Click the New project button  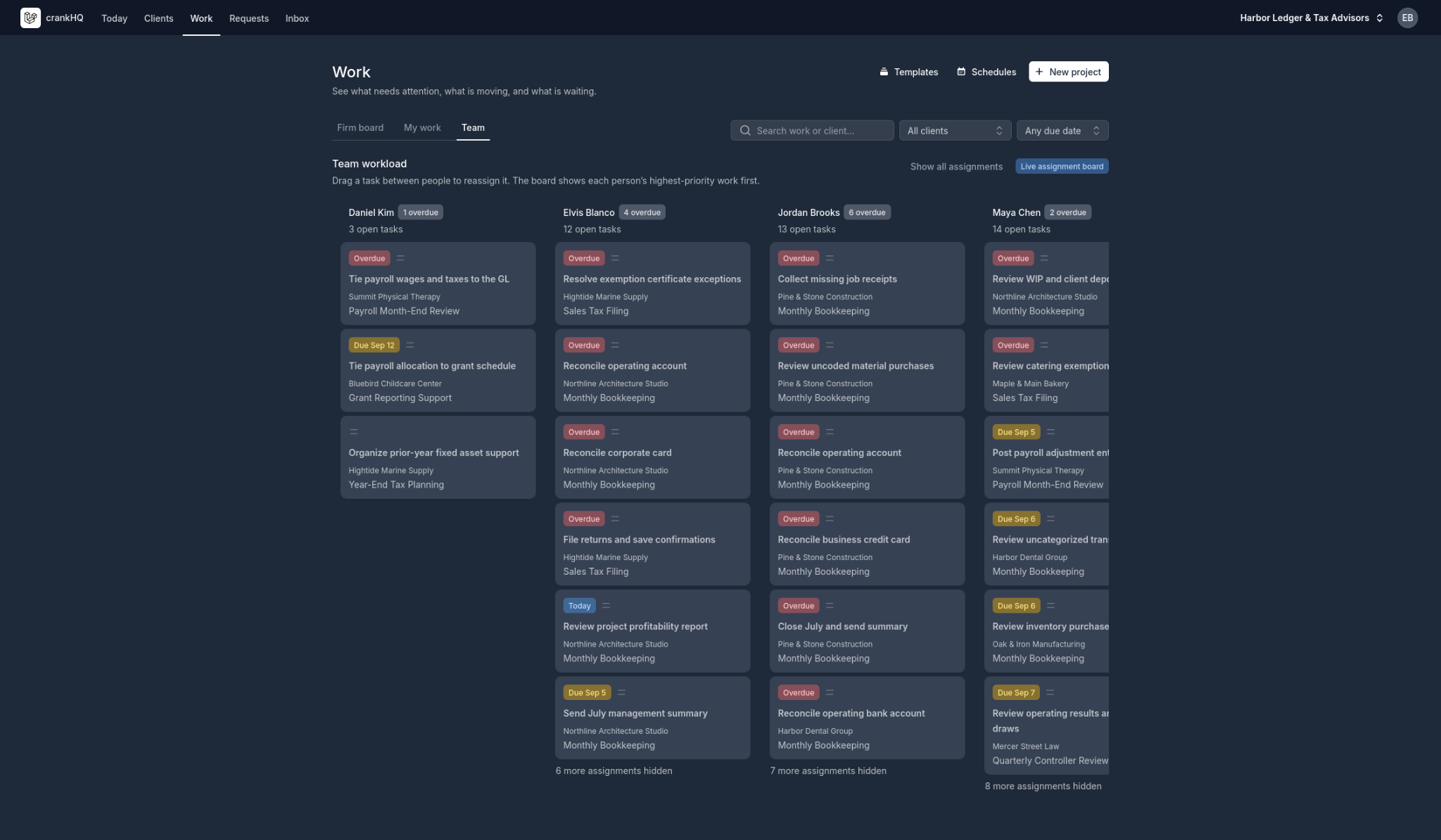tap(1068, 72)
